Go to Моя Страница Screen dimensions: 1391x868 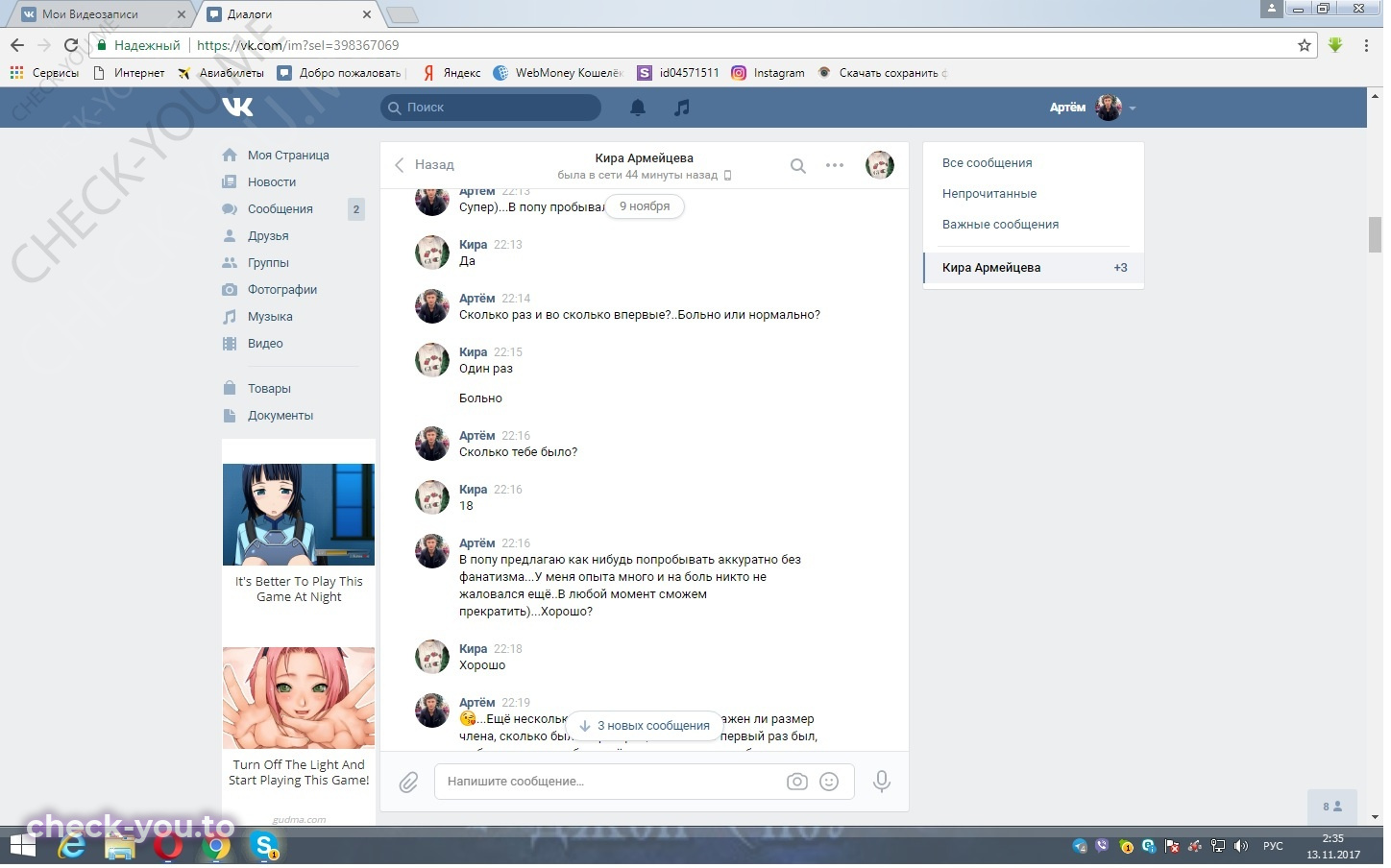[x=290, y=156]
